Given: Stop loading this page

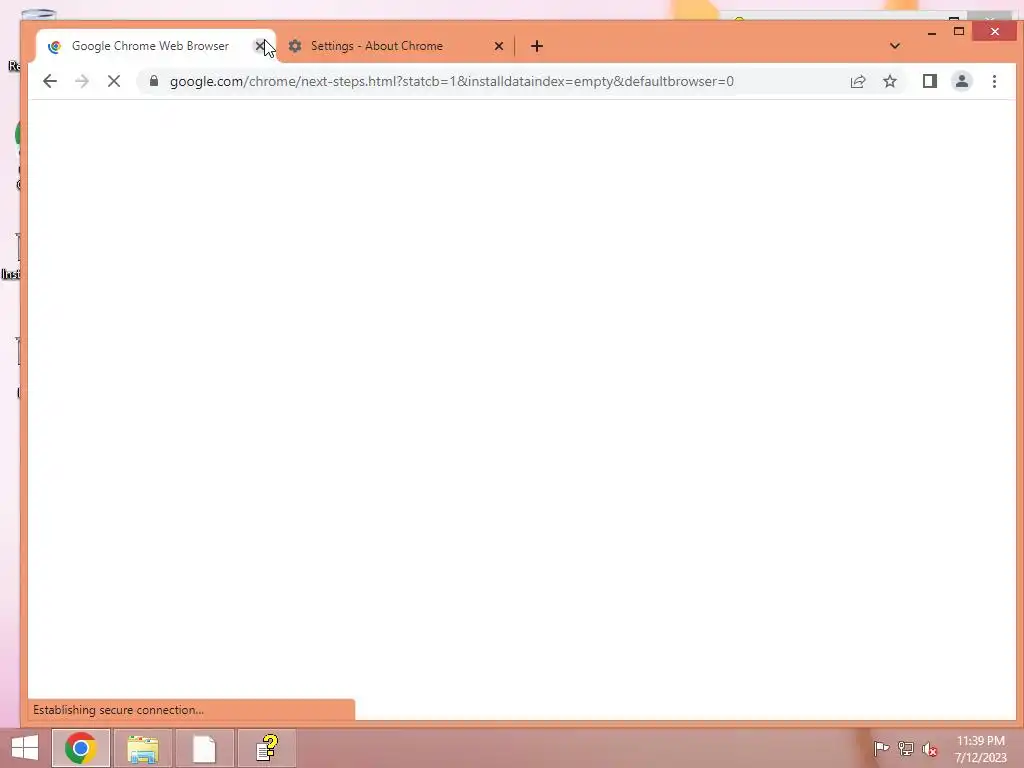Looking at the screenshot, I should click(x=114, y=81).
